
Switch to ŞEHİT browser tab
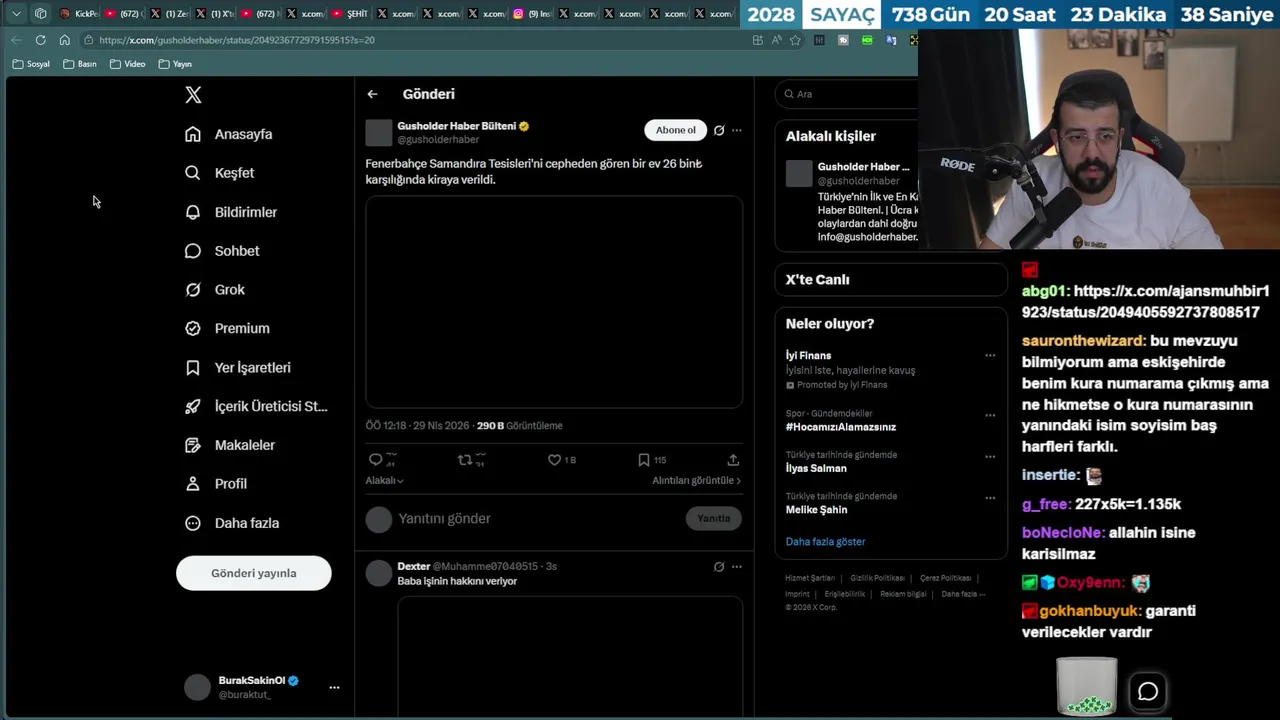pyautogui.click(x=351, y=14)
